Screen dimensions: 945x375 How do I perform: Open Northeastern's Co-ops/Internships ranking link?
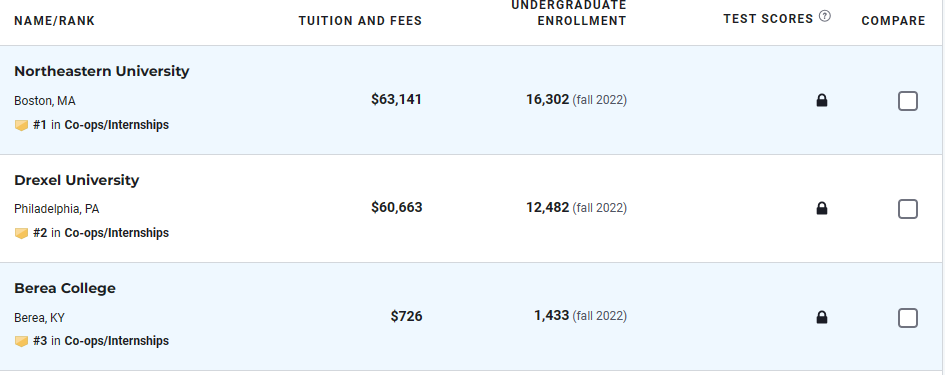[x=116, y=125]
